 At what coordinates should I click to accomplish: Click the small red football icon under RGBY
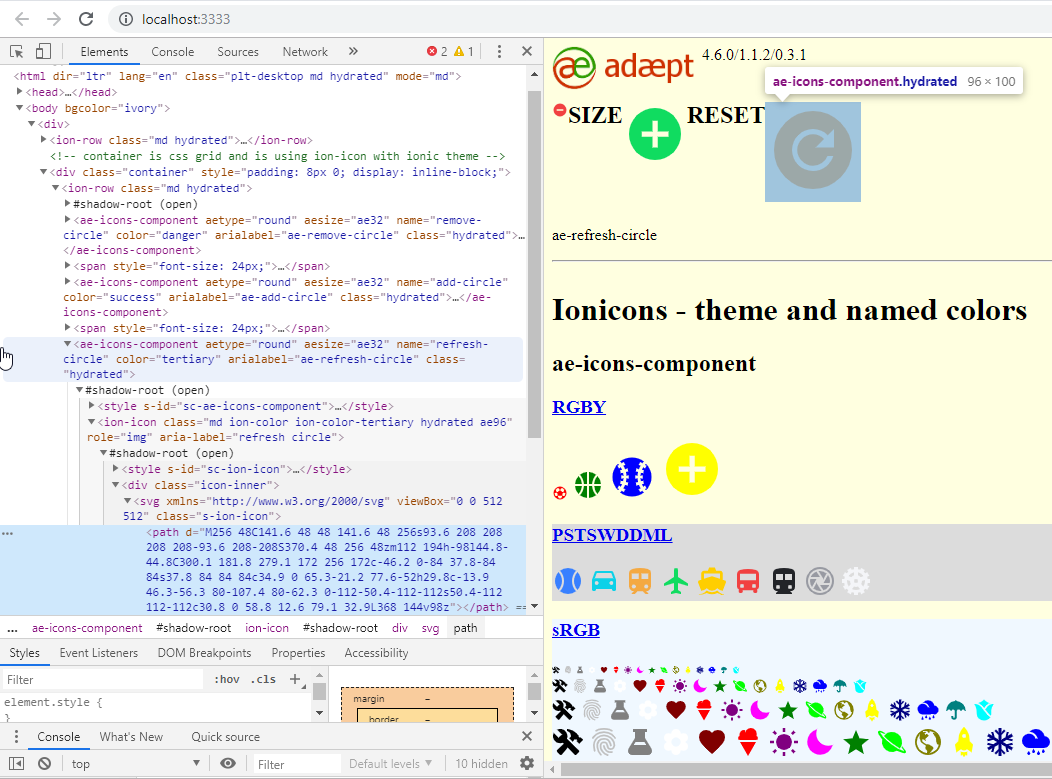click(560, 493)
